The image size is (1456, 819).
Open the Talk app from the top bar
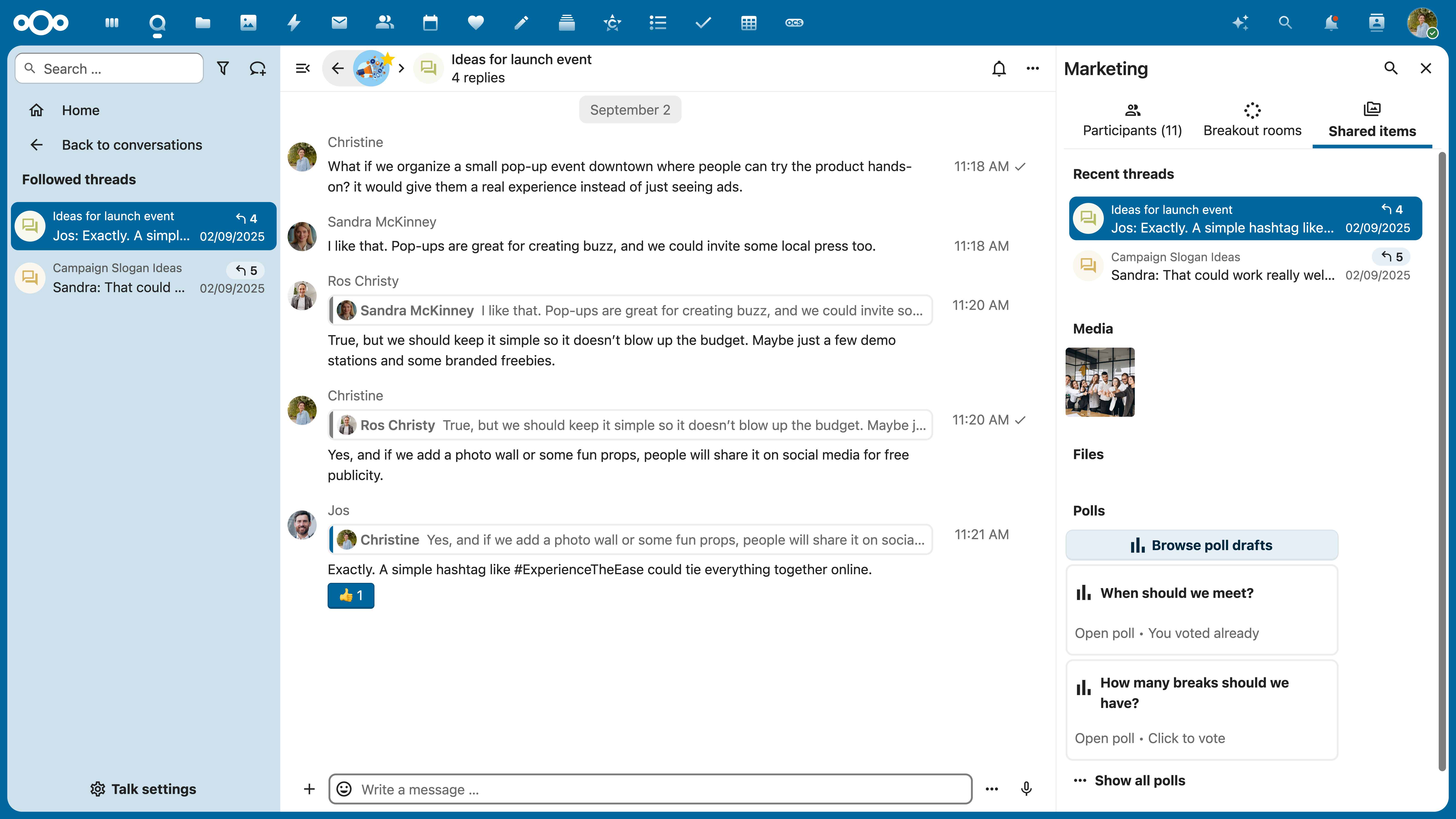click(x=157, y=23)
